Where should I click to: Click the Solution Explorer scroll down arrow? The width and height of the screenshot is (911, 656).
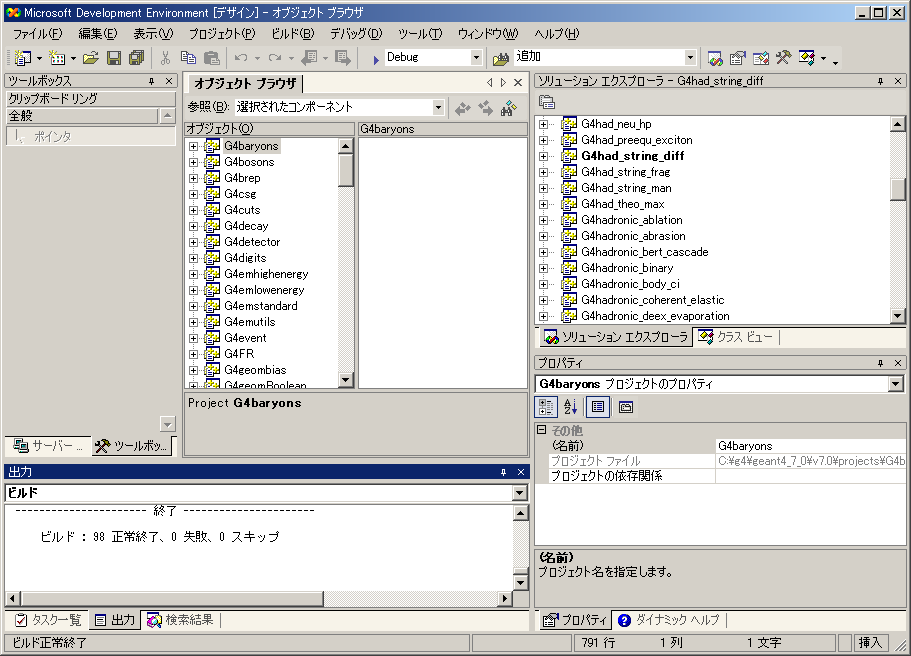(897, 316)
